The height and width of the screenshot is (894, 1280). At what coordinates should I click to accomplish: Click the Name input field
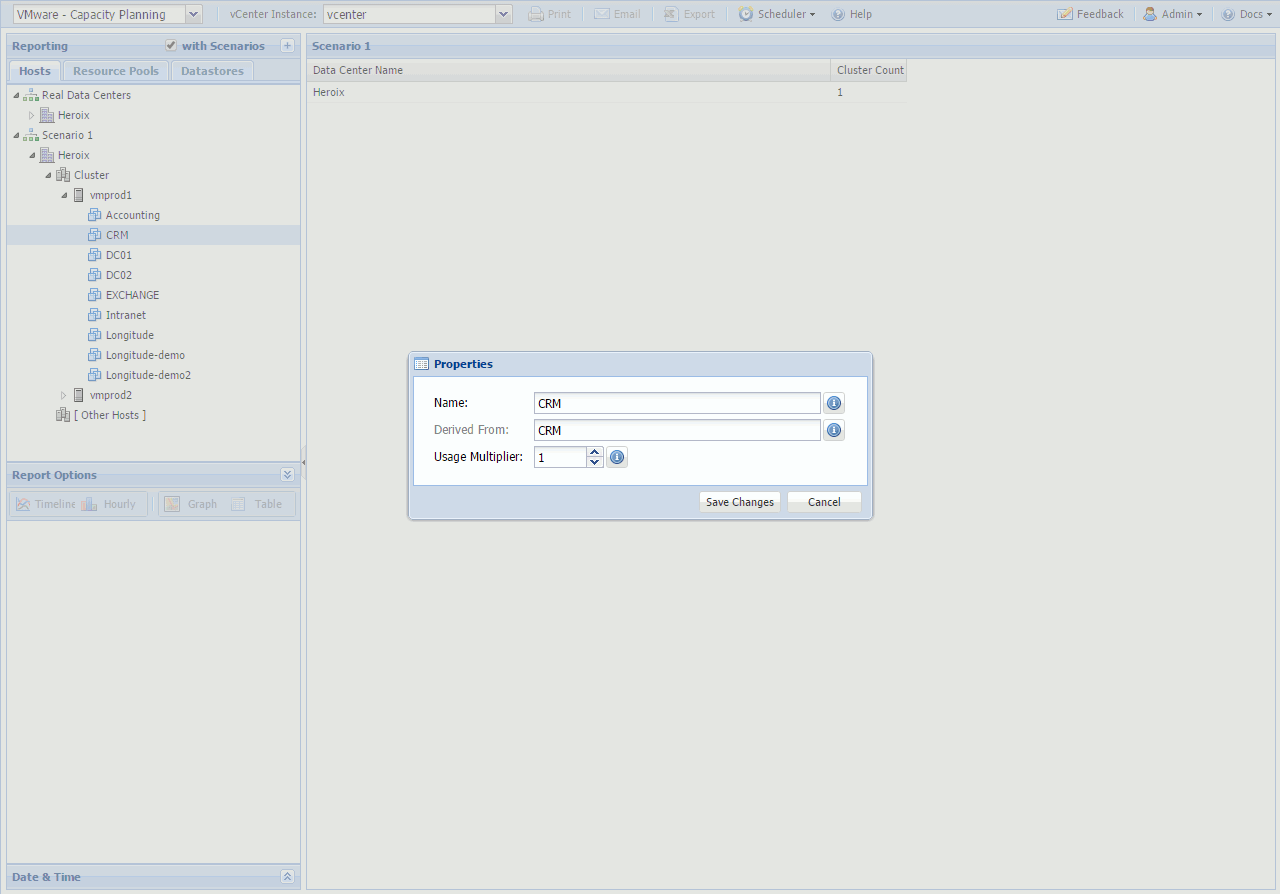coord(677,403)
